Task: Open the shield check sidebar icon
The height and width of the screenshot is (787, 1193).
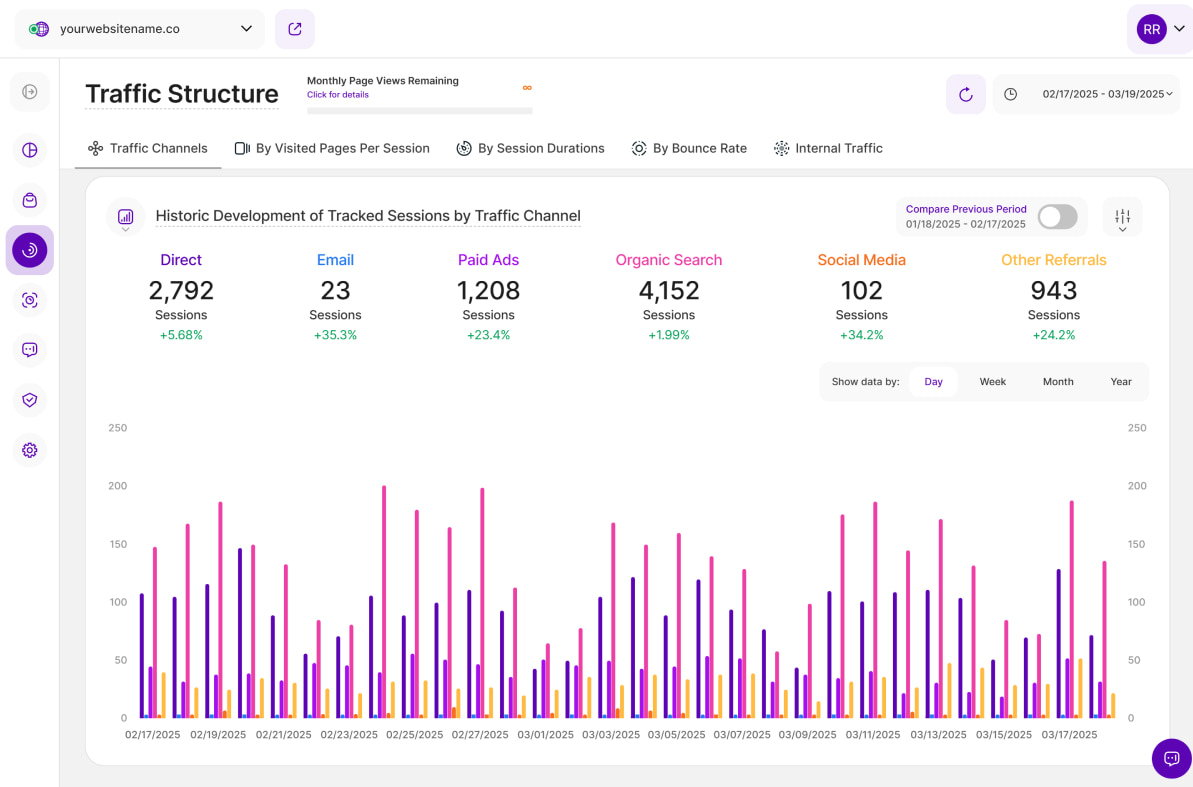Action: [30, 400]
